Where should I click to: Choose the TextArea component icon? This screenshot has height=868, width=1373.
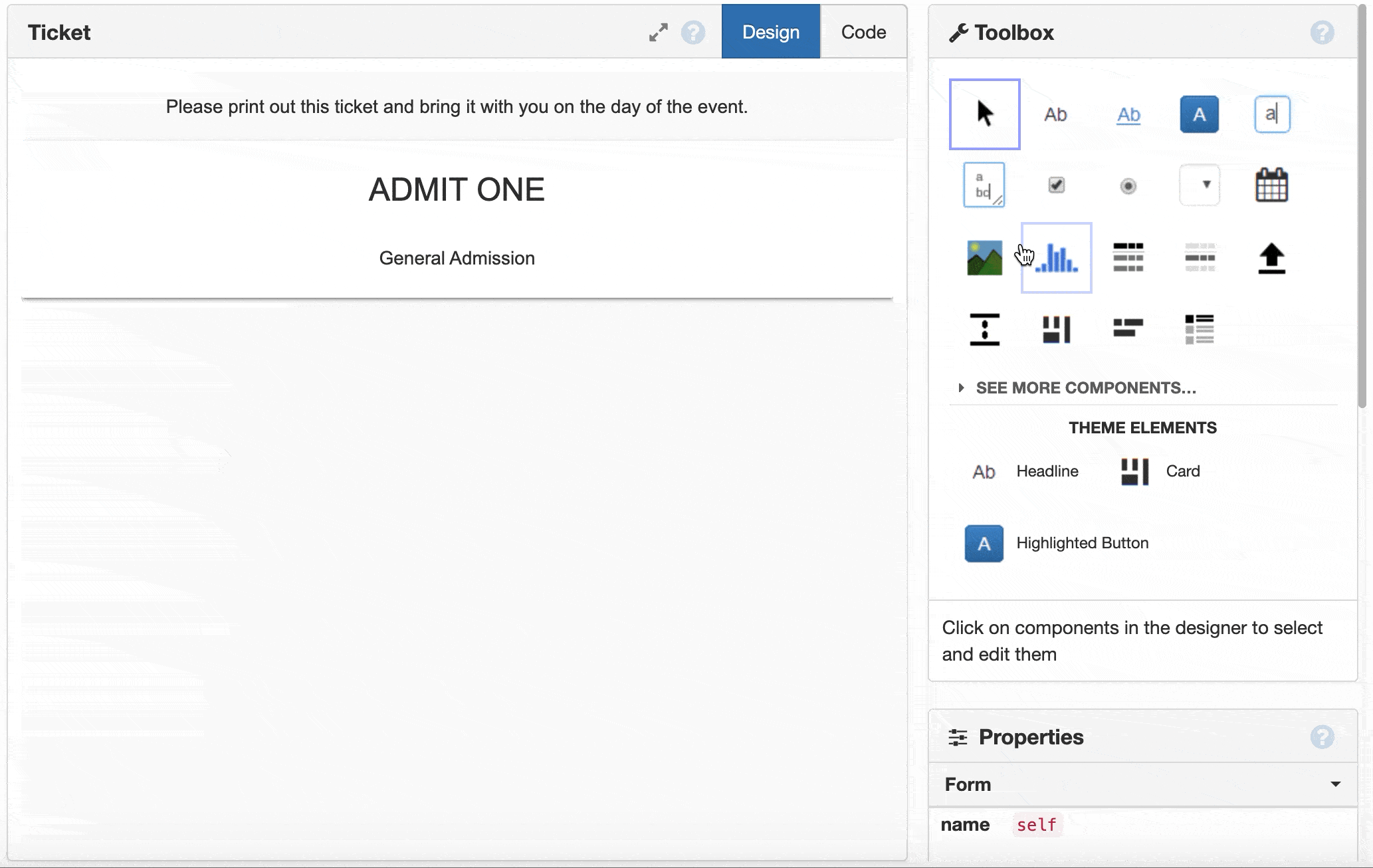pyautogui.click(x=984, y=185)
